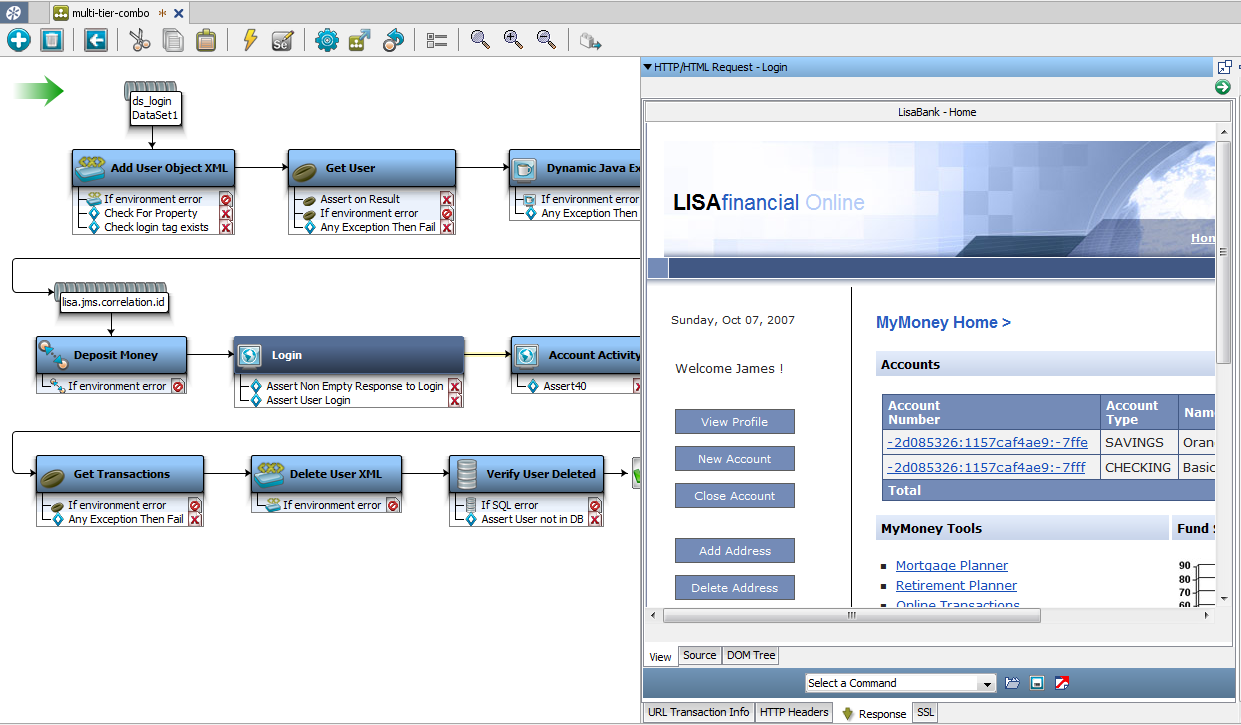Select the add new step plus icon
The height and width of the screenshot is (725, 1241).
pos(18,40)
